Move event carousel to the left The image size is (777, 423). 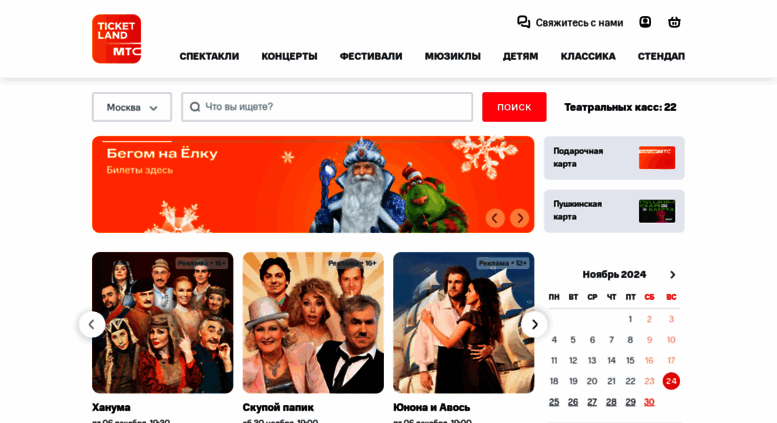(x=92, y=324)
